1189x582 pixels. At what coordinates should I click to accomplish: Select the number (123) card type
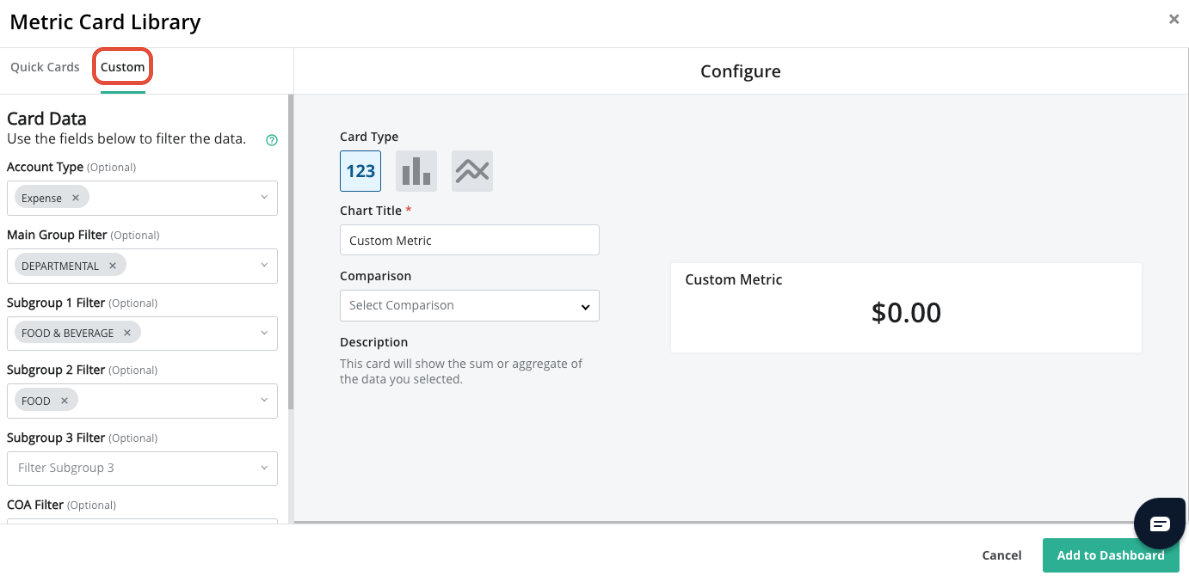[360, 171]
